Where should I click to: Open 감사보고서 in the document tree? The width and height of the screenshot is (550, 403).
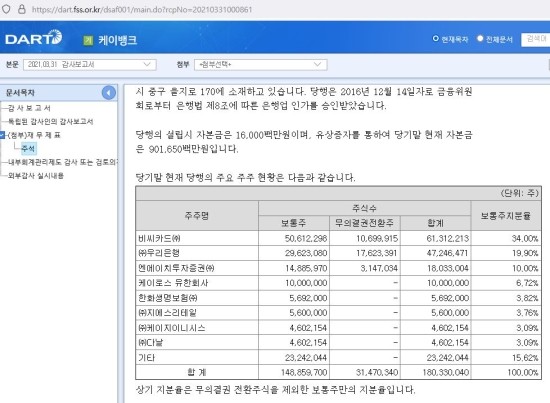[x=29, y=108]
